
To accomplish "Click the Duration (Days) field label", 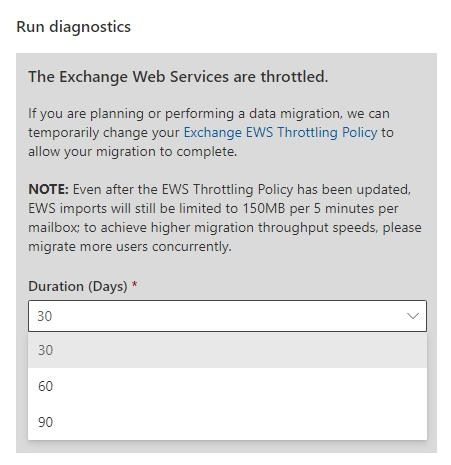I will click(78, 286).
